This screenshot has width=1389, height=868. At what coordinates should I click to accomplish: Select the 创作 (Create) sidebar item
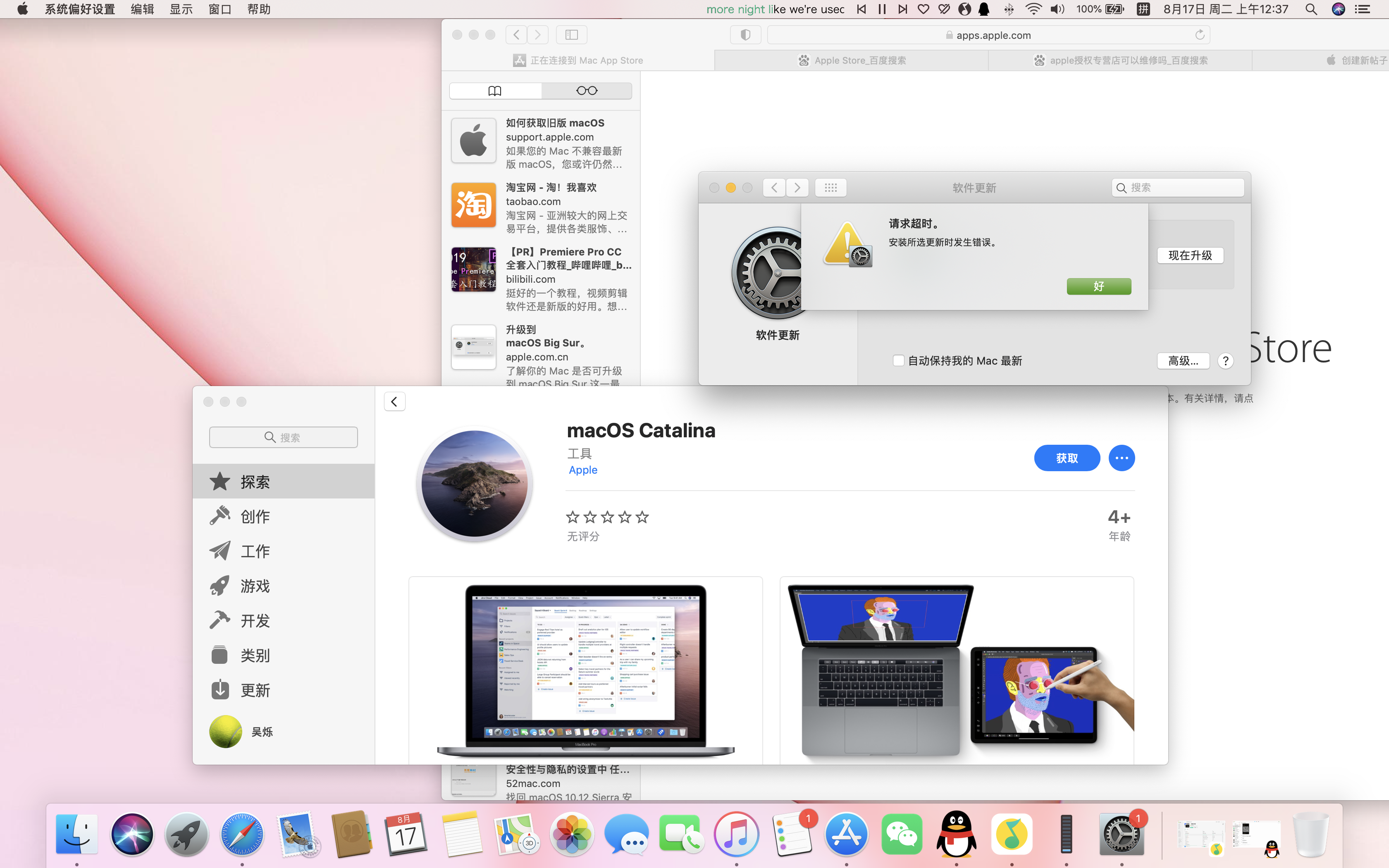(254, 516)
